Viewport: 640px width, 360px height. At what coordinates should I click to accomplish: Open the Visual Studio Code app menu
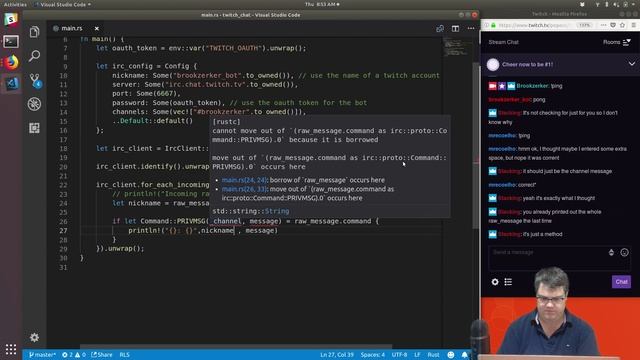pos(63,4)
